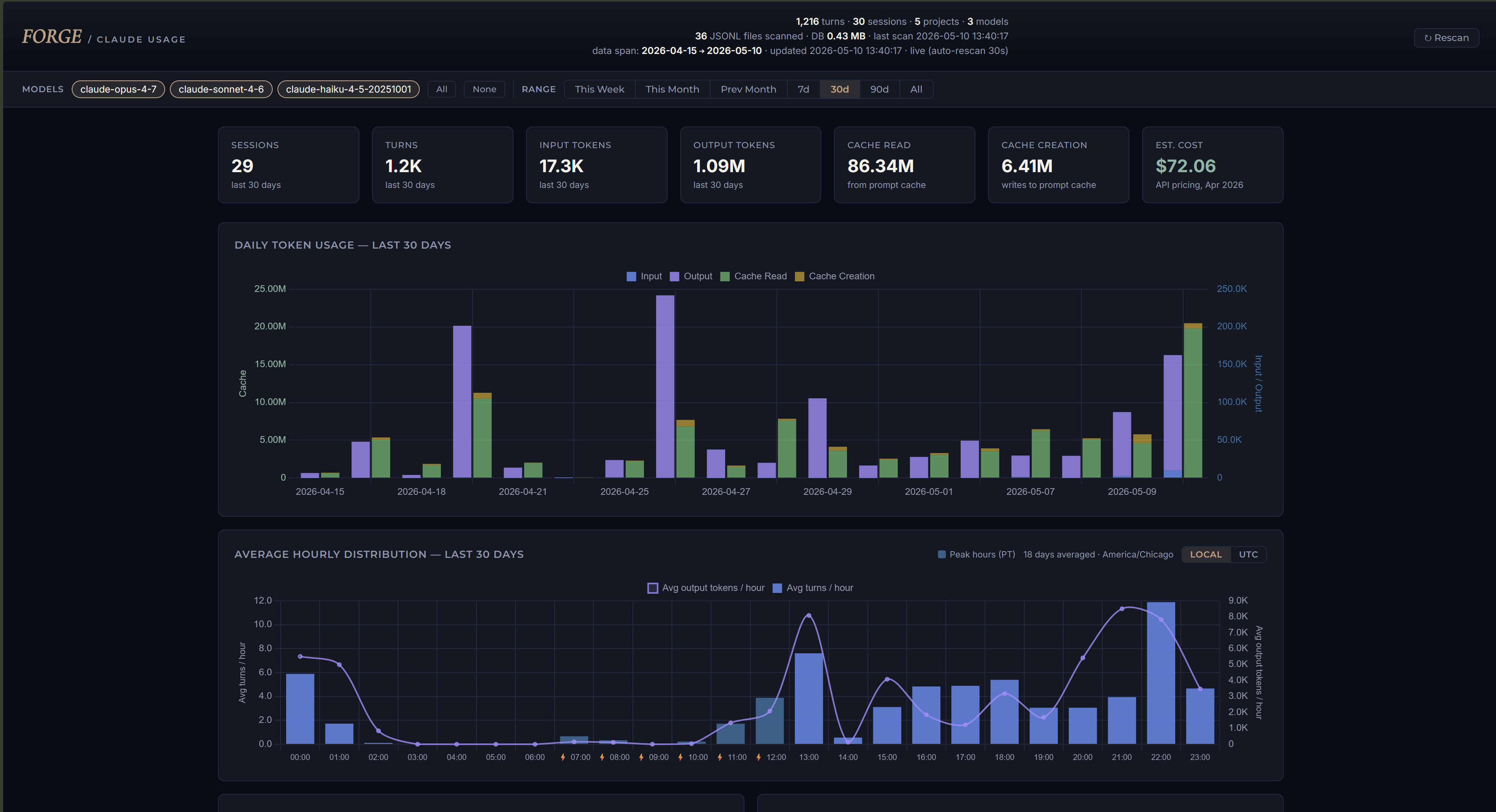
Task: Click the None models button
Action: [484, 89]
